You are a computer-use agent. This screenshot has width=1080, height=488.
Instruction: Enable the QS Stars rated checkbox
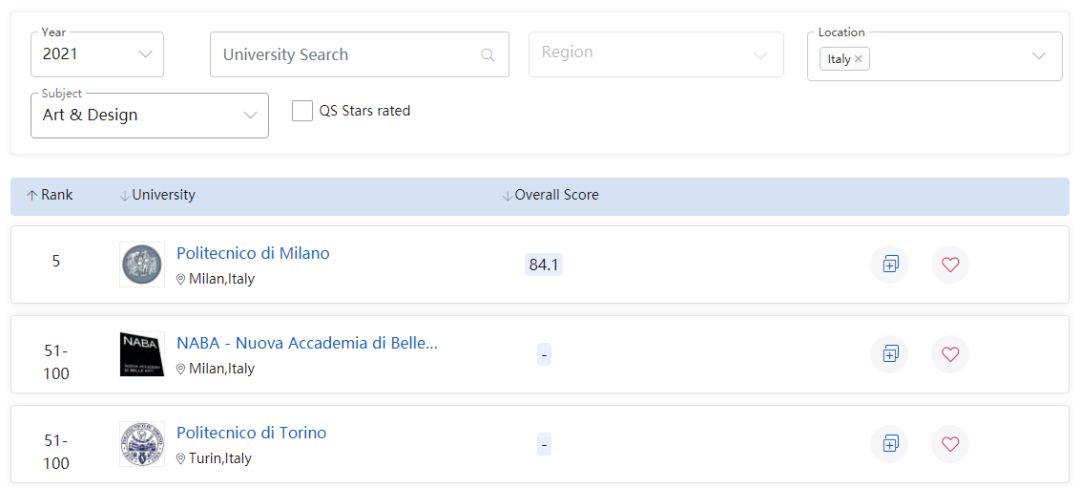pos(302,111)
